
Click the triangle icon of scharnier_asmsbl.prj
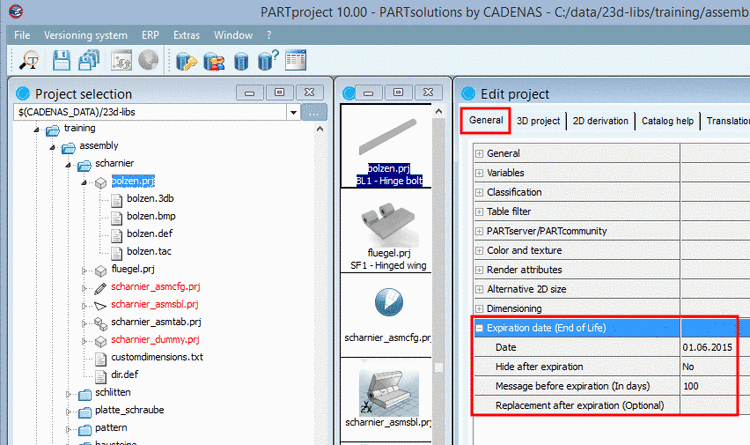click(100, 305)
